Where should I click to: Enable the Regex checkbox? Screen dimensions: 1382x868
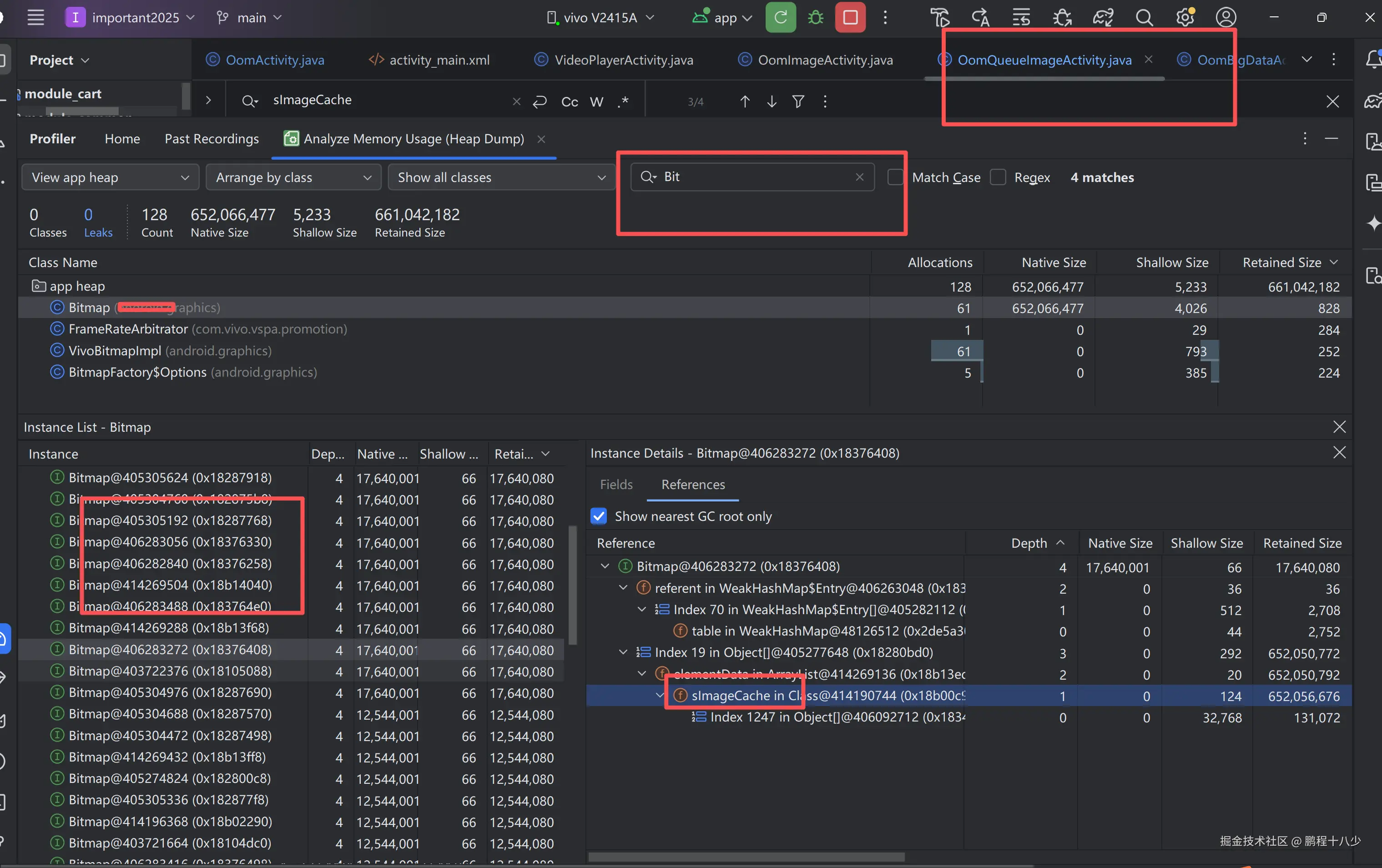[x=998, y=177]
